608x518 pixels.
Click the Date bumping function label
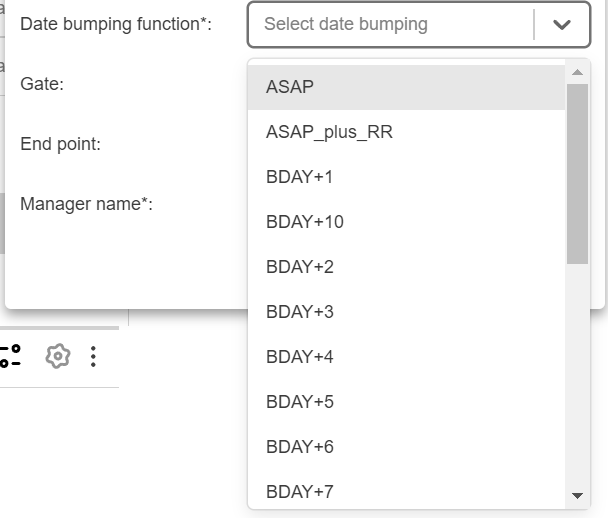(x=116, y=24)
